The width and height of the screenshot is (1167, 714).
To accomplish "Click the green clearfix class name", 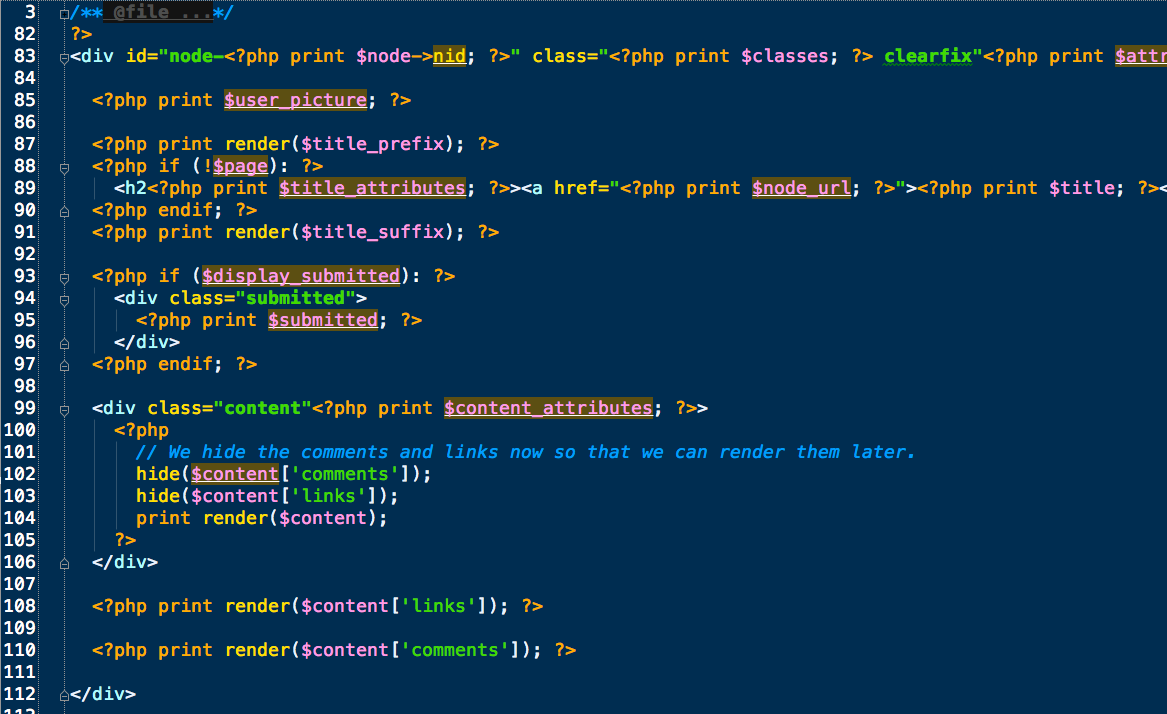I will tap(927, 56).
